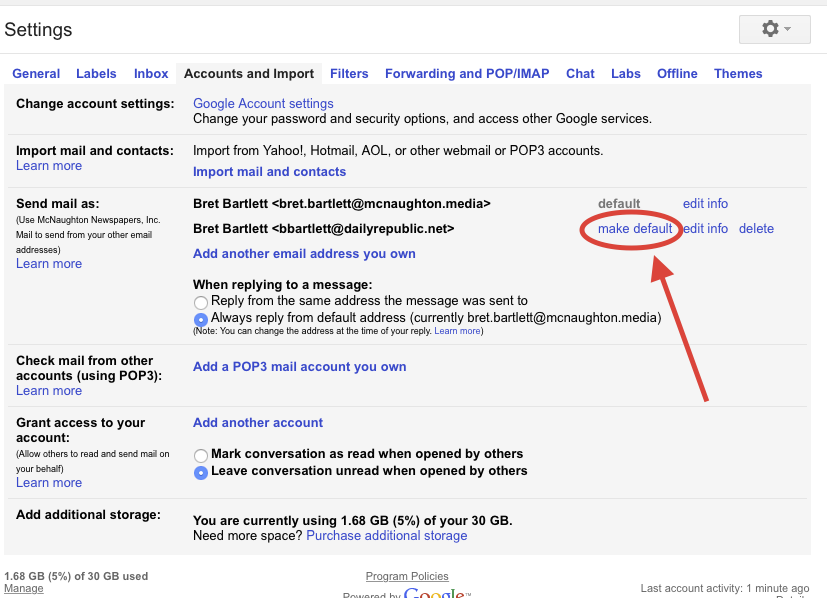Select Leave conversation unread option

(201, 472)
